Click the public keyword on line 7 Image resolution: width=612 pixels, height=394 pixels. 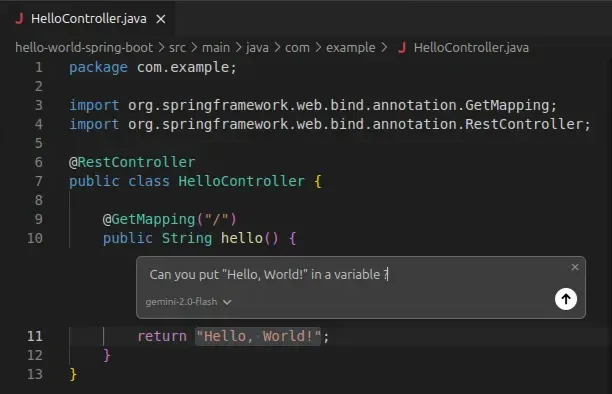(x=94, y=181)
